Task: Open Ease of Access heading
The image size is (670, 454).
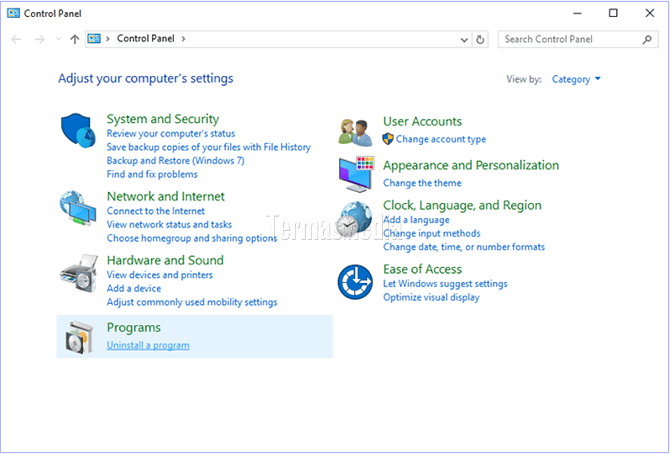Action: point(423,269)
